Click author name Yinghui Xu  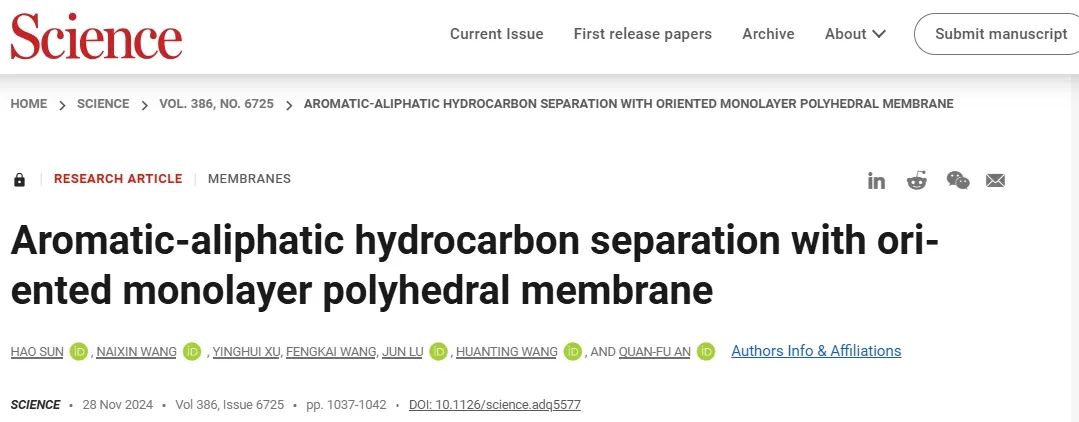[245, 351]
